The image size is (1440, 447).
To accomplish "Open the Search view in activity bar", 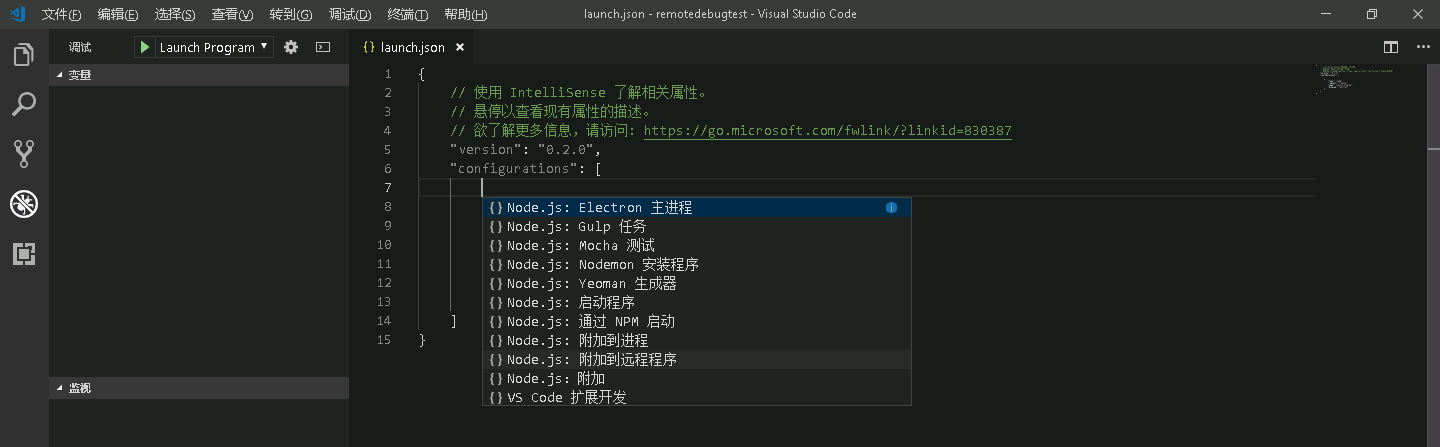I will 24,103.
